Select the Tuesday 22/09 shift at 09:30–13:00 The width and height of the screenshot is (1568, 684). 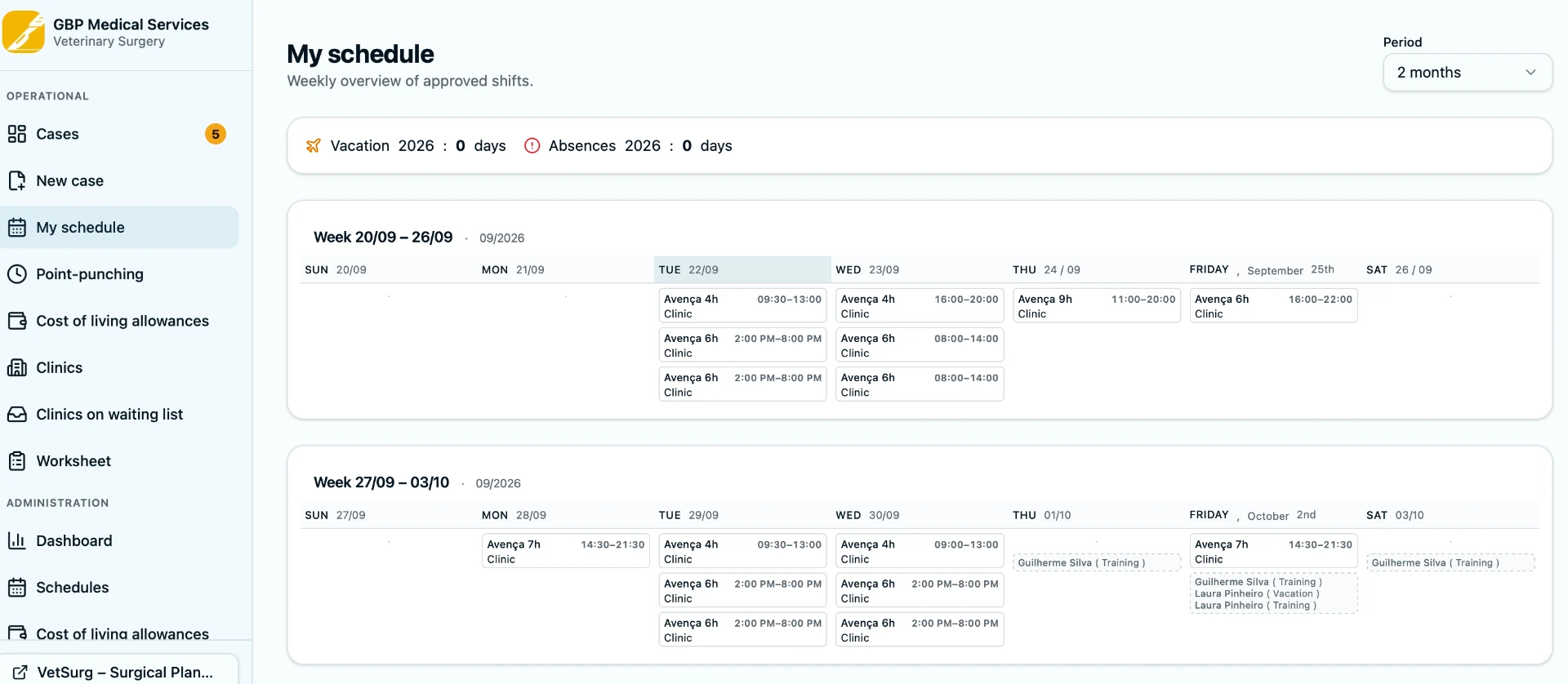click(x=742, y=306)
